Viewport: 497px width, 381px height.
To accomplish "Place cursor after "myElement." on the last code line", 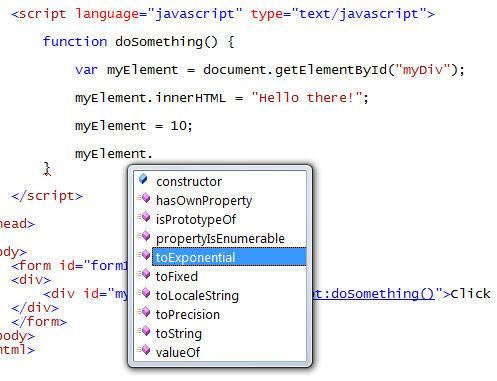I will [x=153, y=154].
